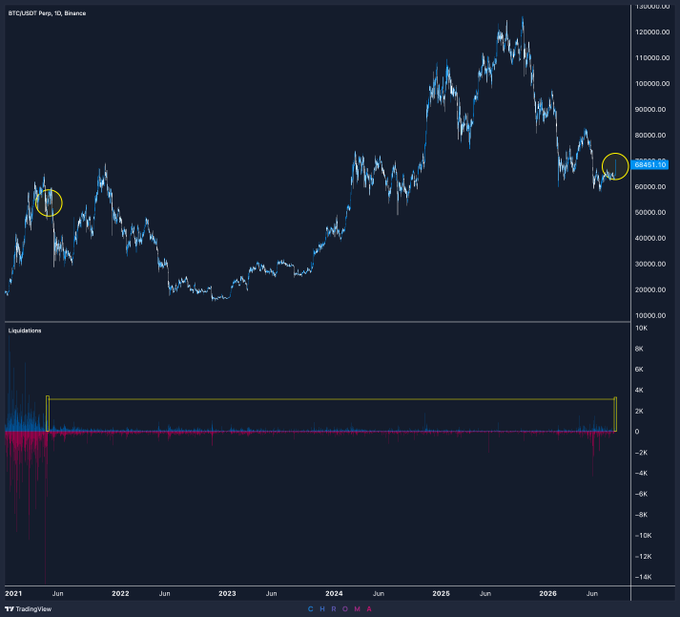Select the BTC/USDT Perp, 1D, Binance title
Screen dimensions: 680x617
(47, 13)
